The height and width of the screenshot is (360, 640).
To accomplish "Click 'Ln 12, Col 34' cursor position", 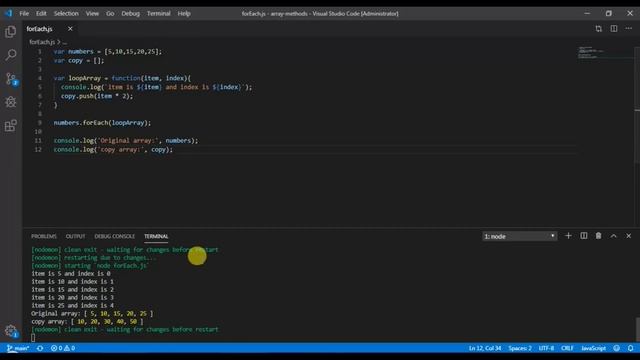I will [485, 348].
